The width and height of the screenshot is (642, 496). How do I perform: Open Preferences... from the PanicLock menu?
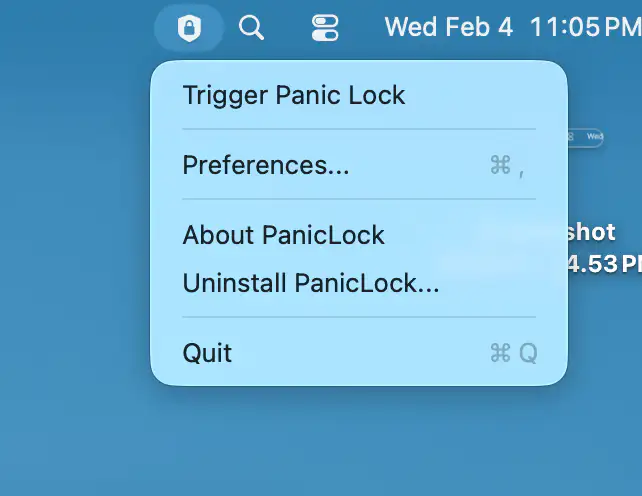pos(266,165)
